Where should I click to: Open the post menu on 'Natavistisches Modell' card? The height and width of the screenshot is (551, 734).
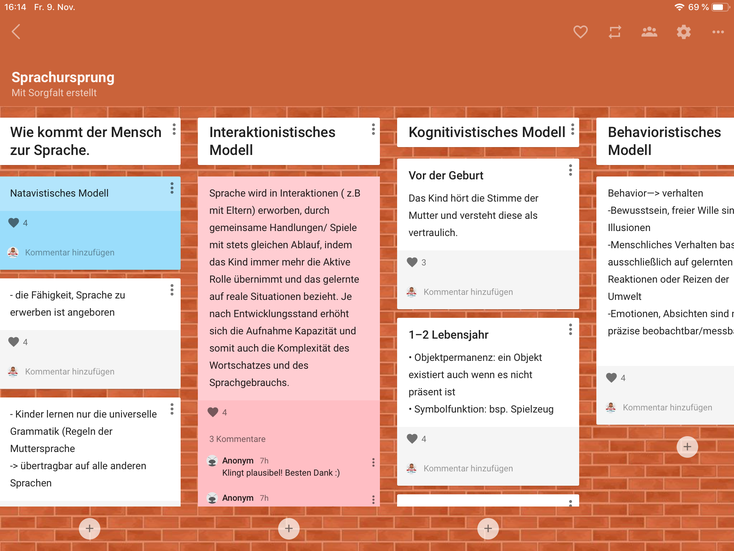point(172,188)
